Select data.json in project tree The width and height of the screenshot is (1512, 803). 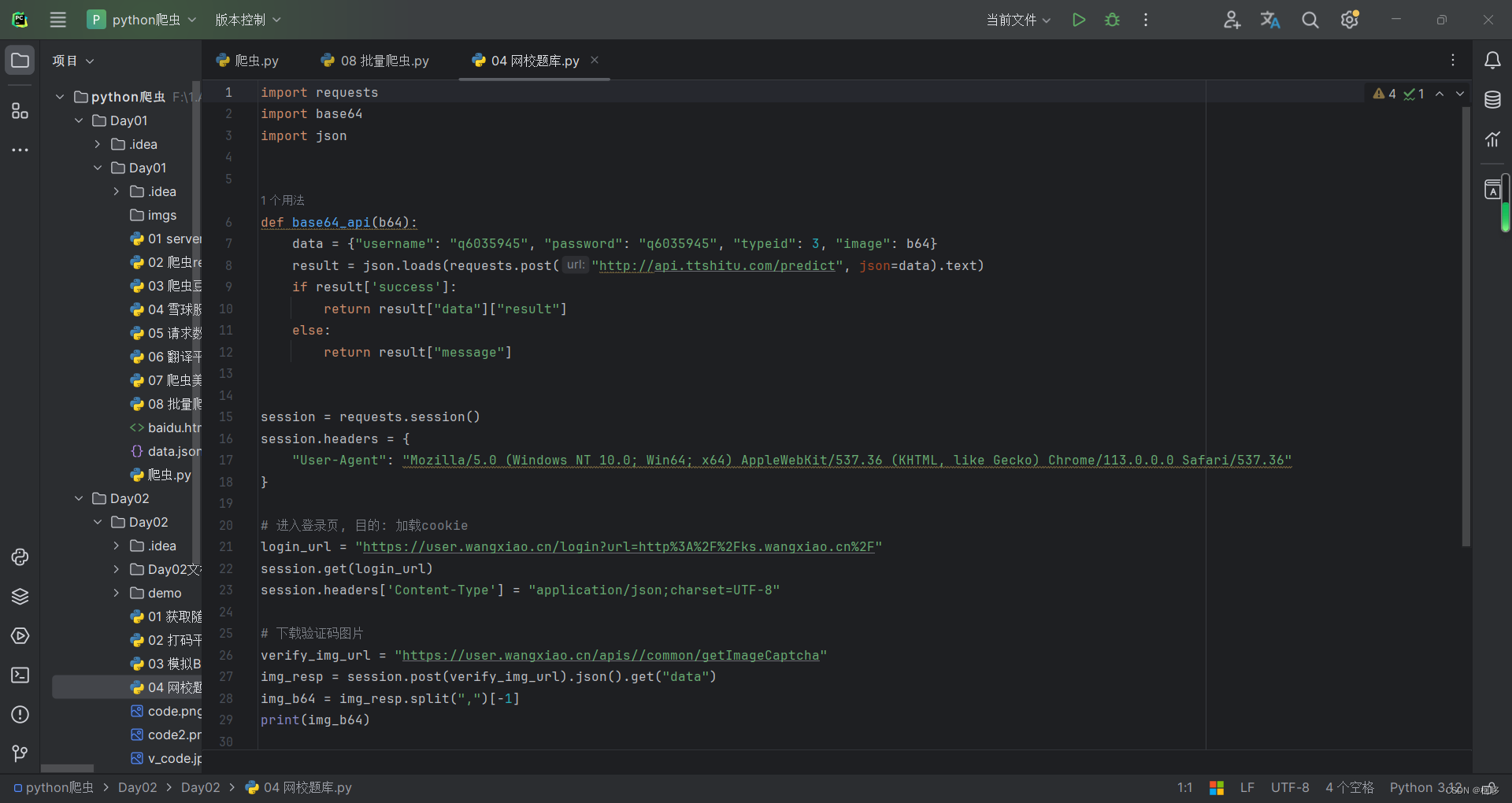pyautogui.click(x=165, y=451)
